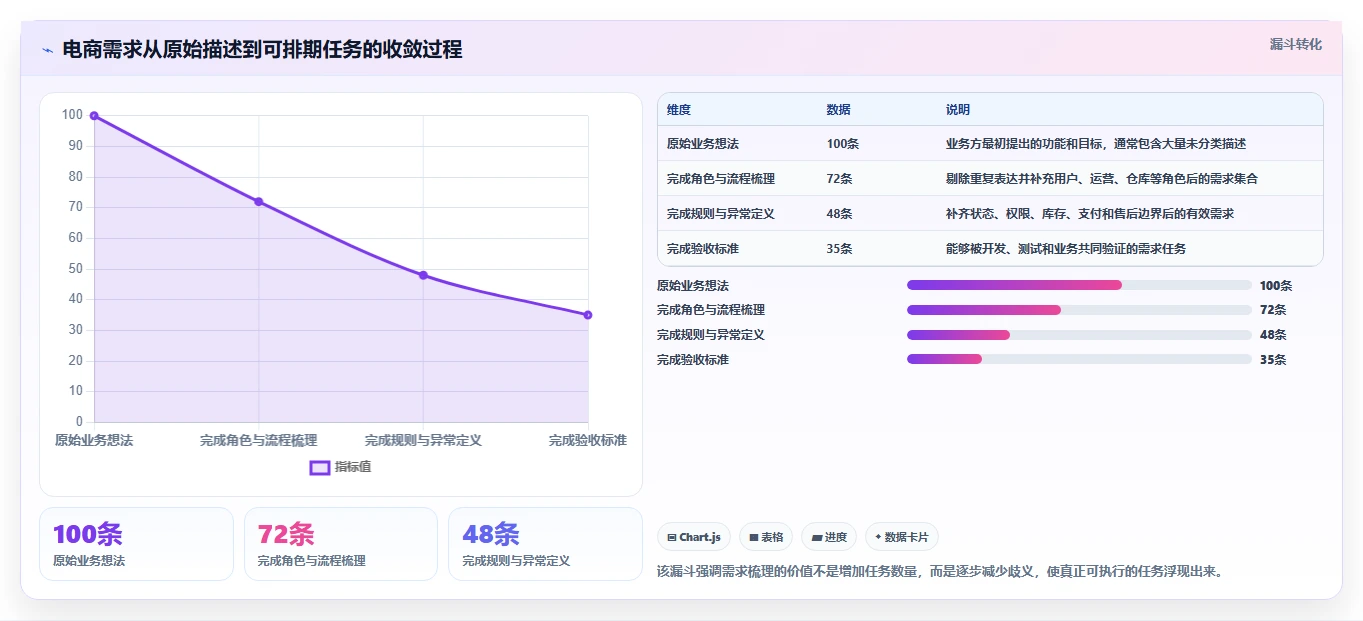Click the 72条 cell in the table
Viewport: 1363px width, 621px height.
click(x=840, y=179)
